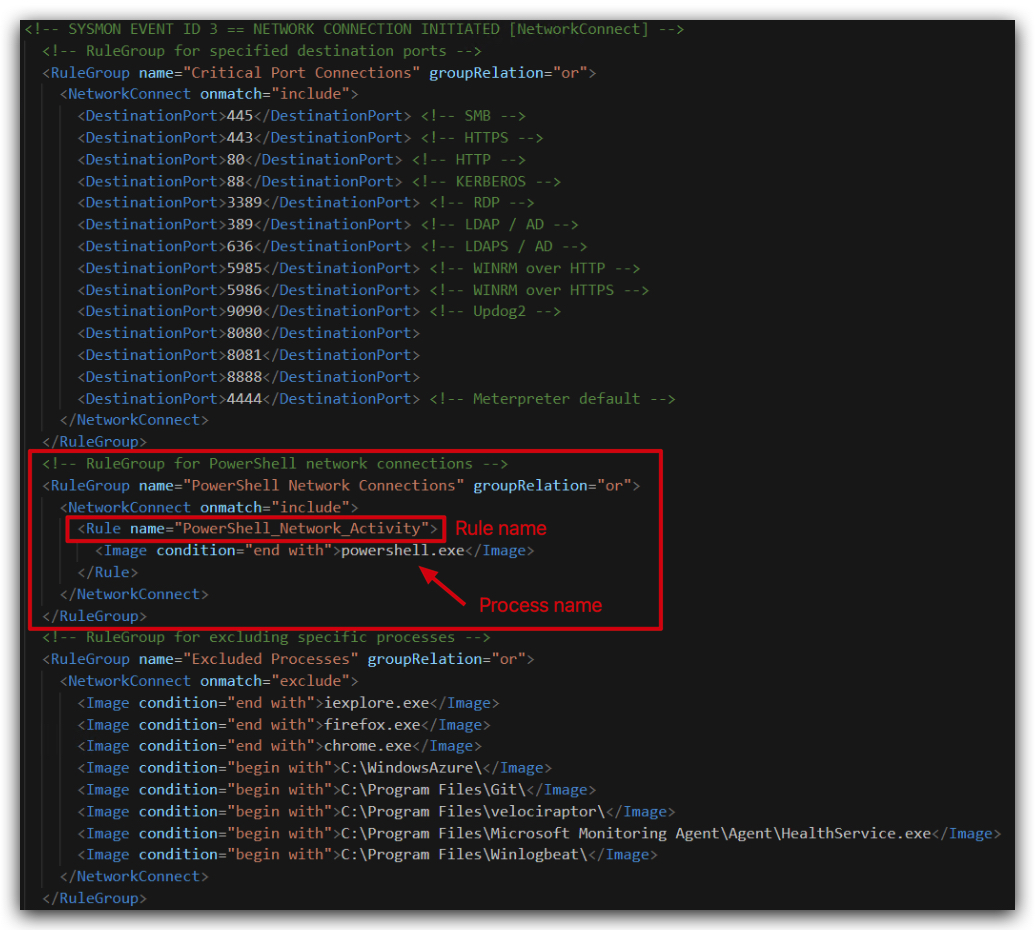Select the iexplore.exe image value
The height and width of the screenshot is (930, 1035).
(x=376, y=702)
